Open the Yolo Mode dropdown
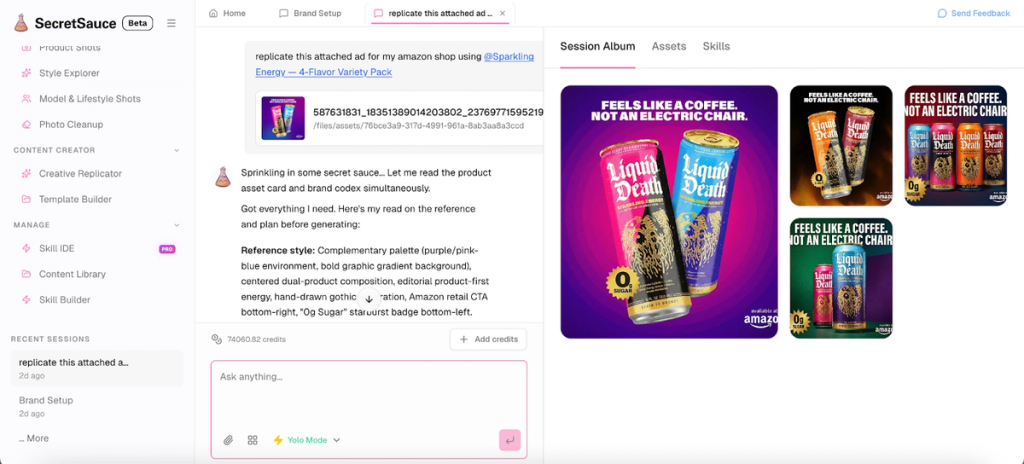This screenshot has width=1024, height=464. [x=306, y=440]
